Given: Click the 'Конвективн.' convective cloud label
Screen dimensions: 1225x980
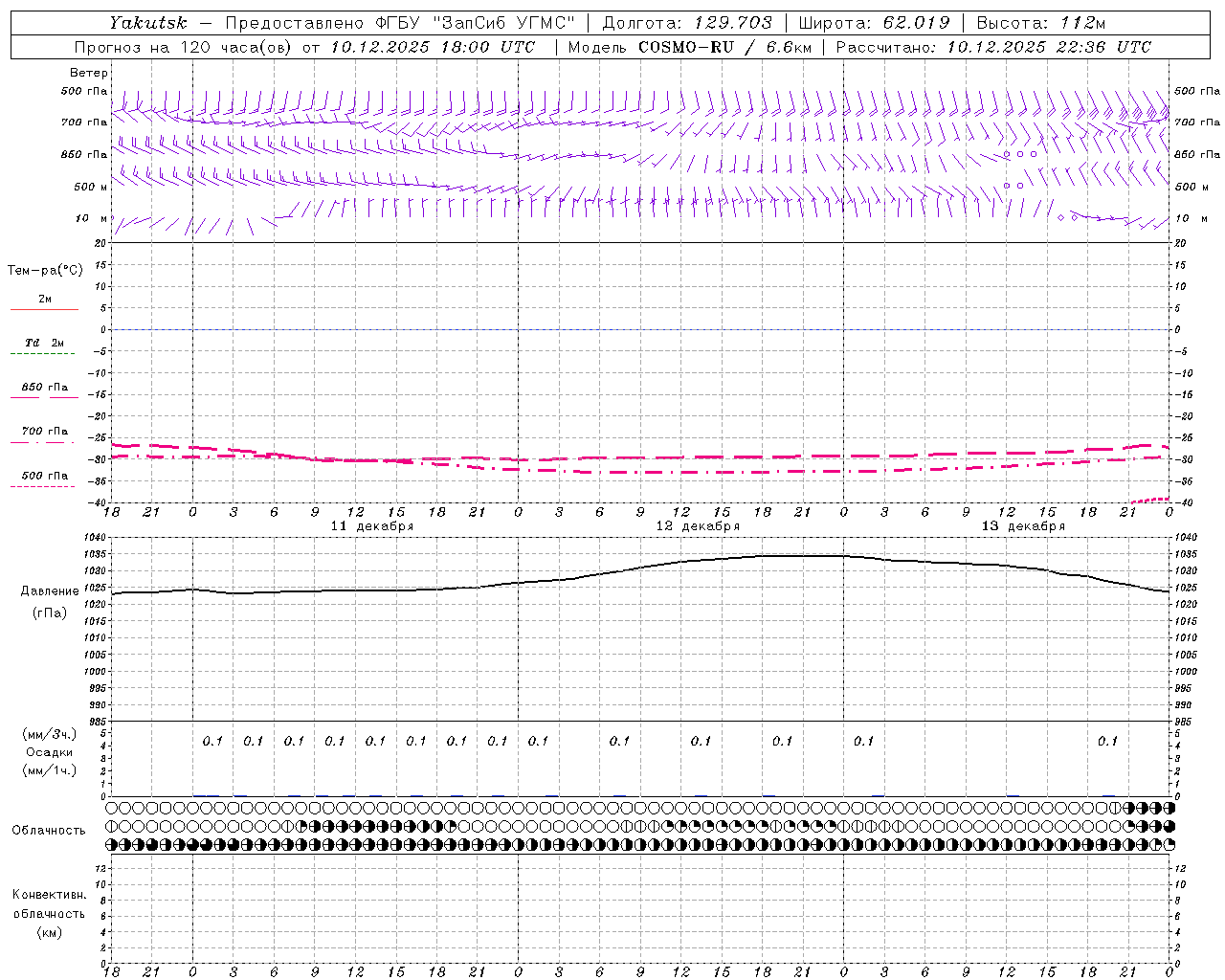Looking at the screenshot, I should pos(49,895).
